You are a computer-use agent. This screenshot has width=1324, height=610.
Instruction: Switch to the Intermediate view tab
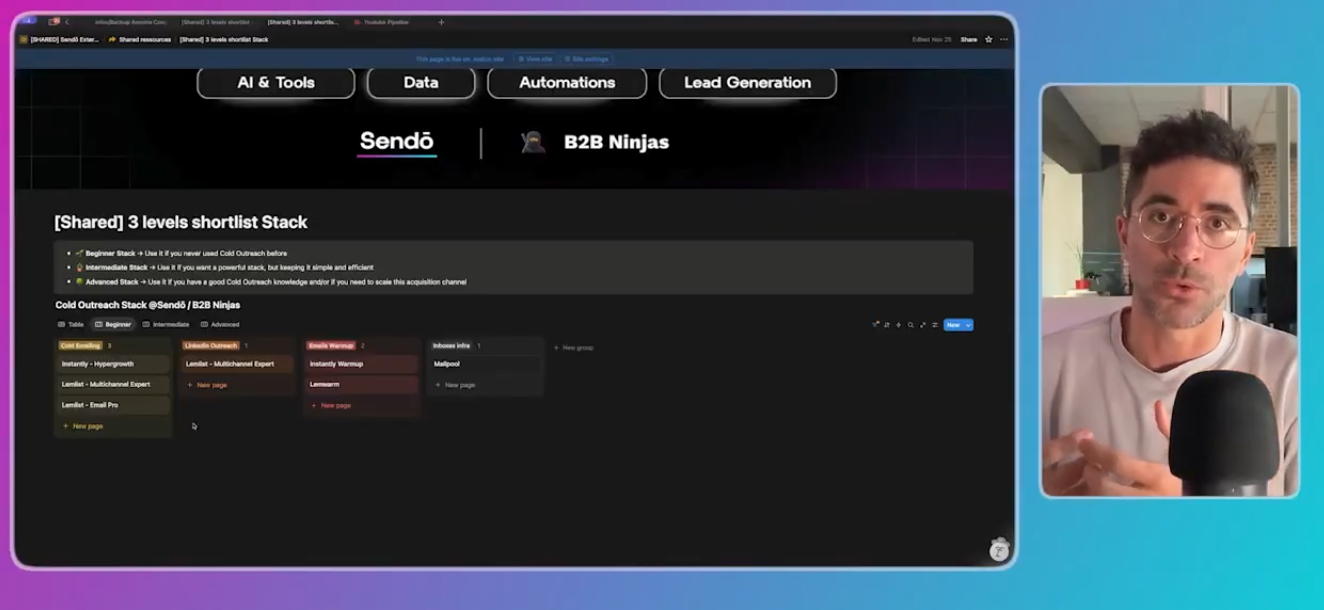[166, 324]
